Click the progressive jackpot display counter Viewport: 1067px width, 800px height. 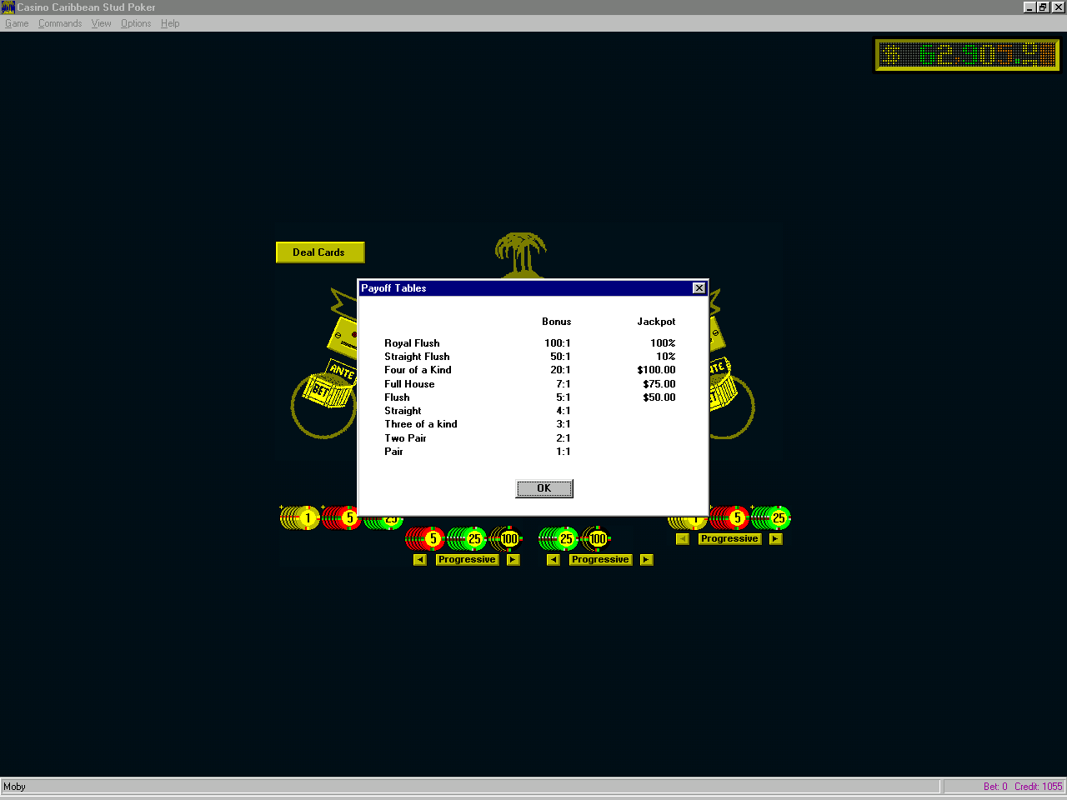coord(966,55)
